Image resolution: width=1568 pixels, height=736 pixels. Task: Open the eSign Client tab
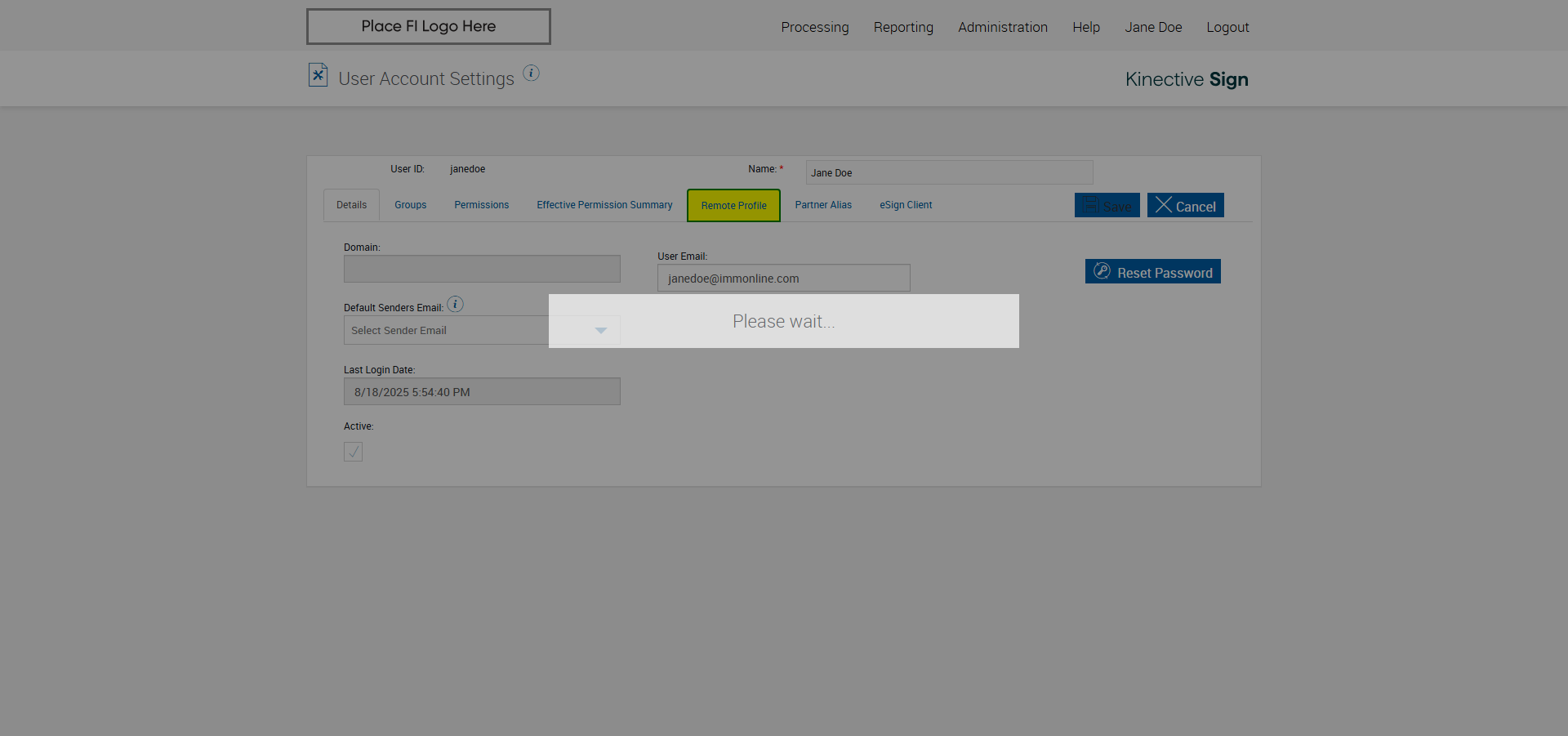click(x=906, y=205)
